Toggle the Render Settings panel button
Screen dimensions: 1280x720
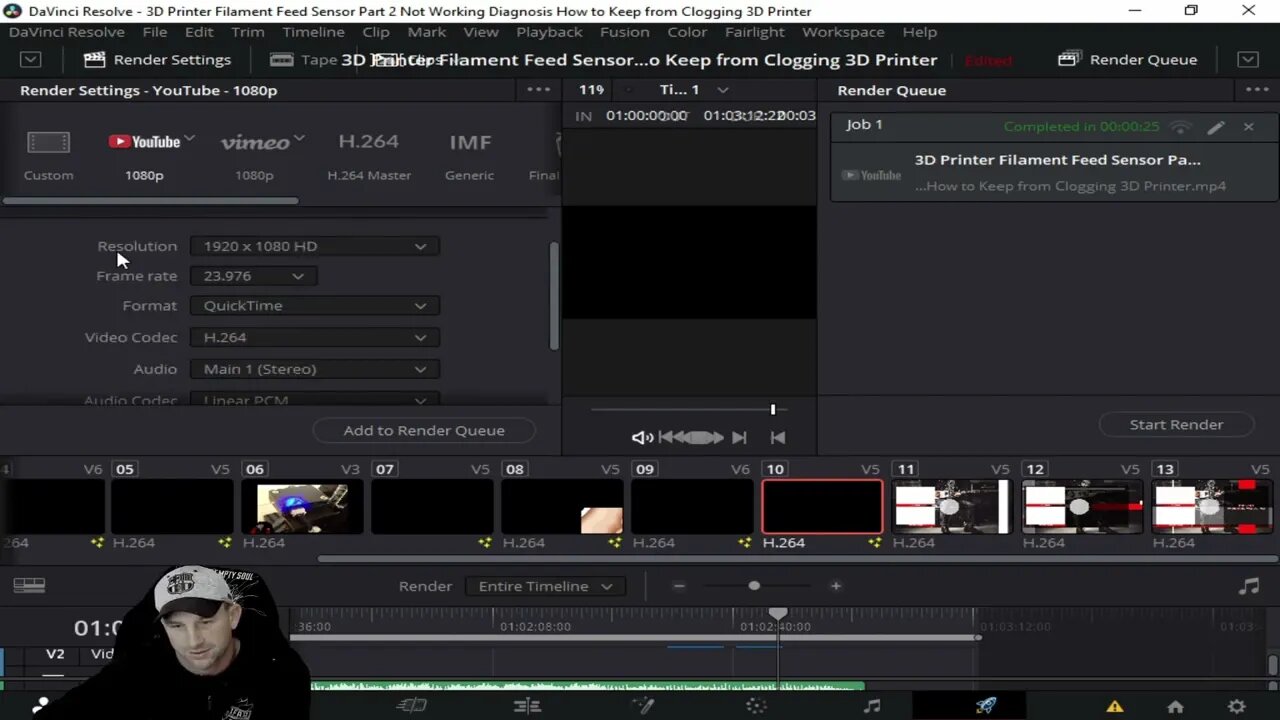[157, 60]
